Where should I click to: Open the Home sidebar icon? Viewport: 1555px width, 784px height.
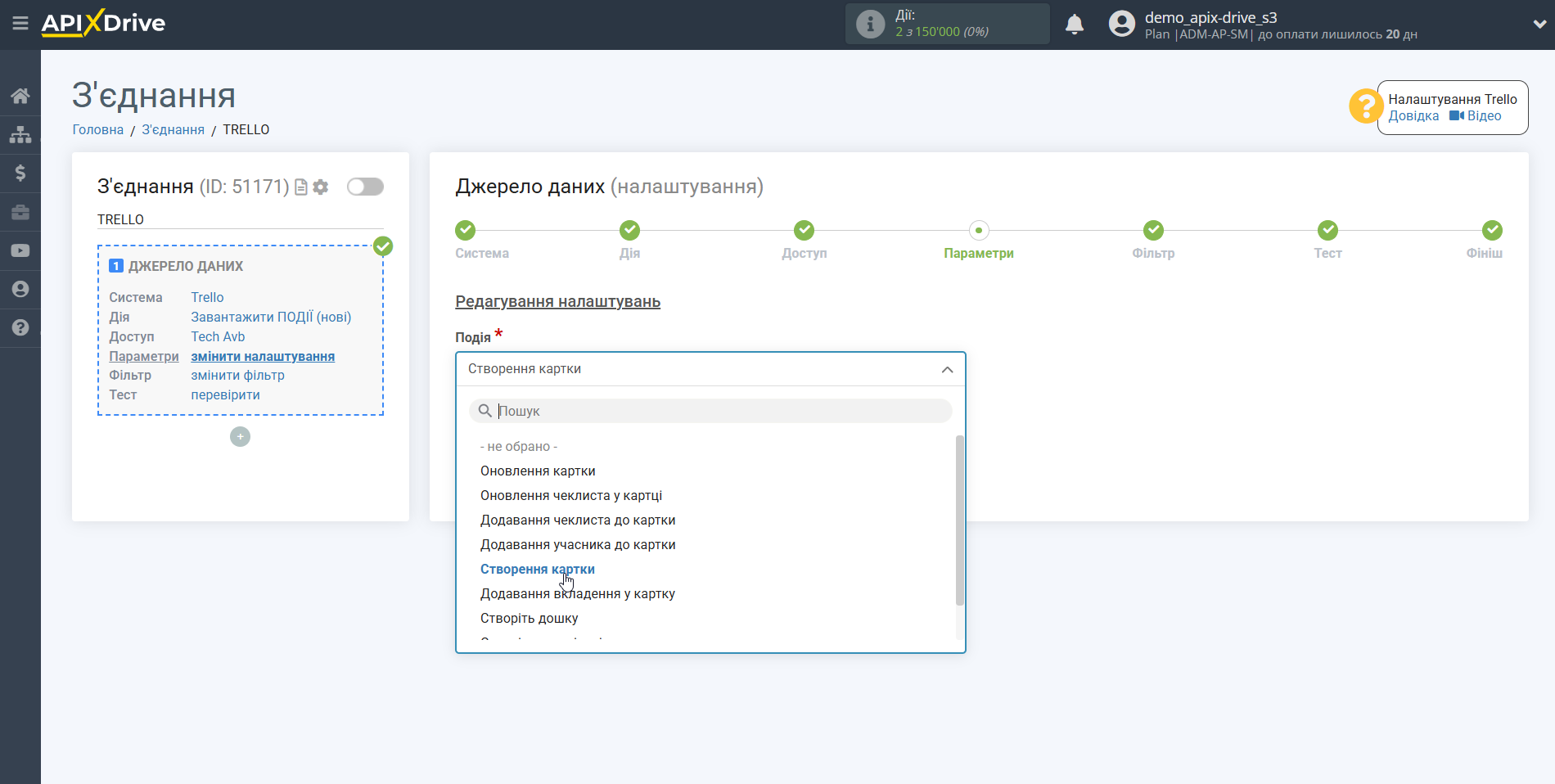pyautogui.click(x=20, y=96)
